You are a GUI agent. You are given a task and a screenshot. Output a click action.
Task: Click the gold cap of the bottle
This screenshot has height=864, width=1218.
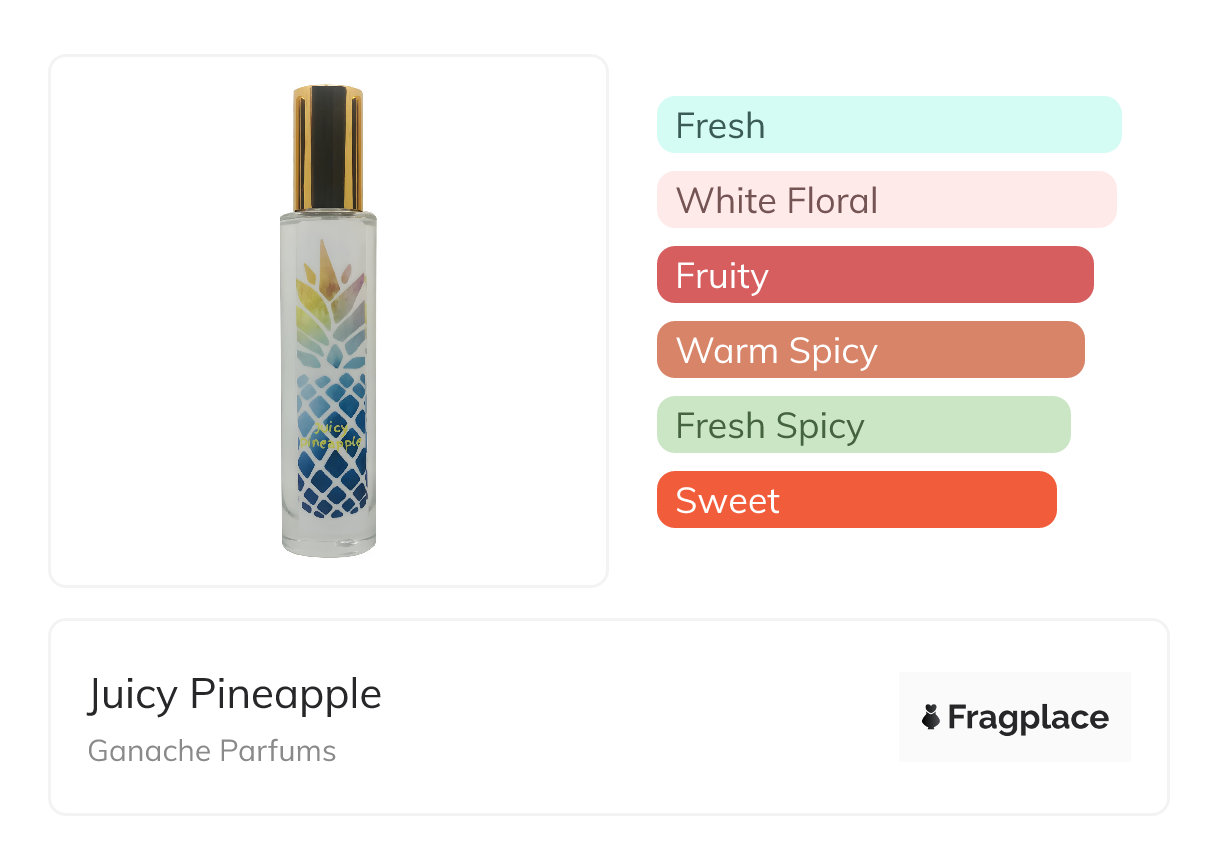[328, 147]
